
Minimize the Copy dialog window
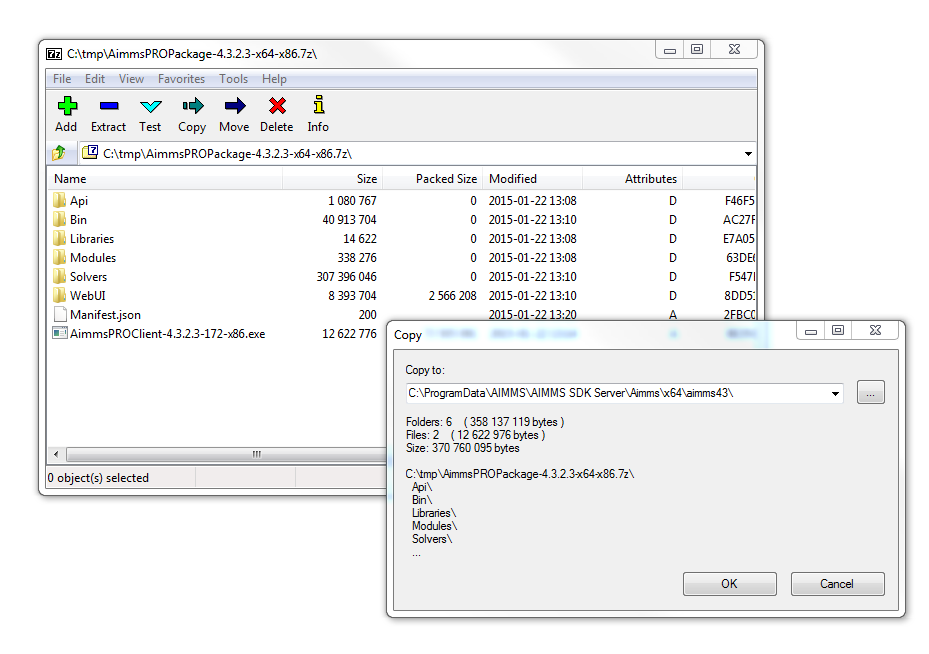point(811,331)
